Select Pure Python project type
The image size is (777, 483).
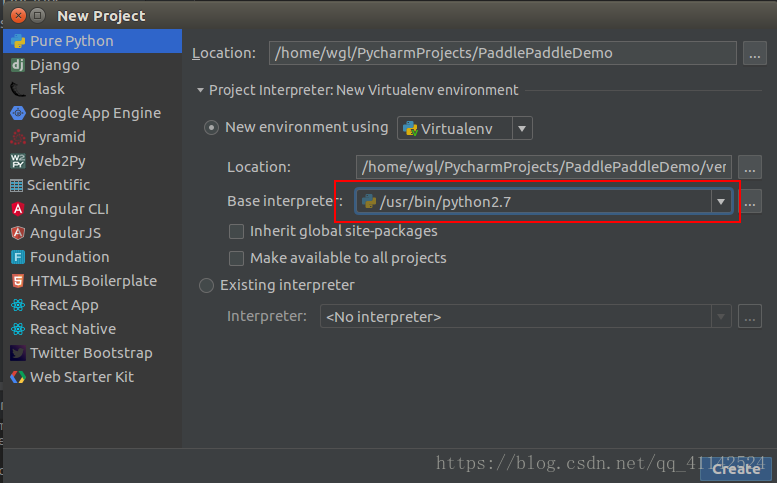point(93,41)
